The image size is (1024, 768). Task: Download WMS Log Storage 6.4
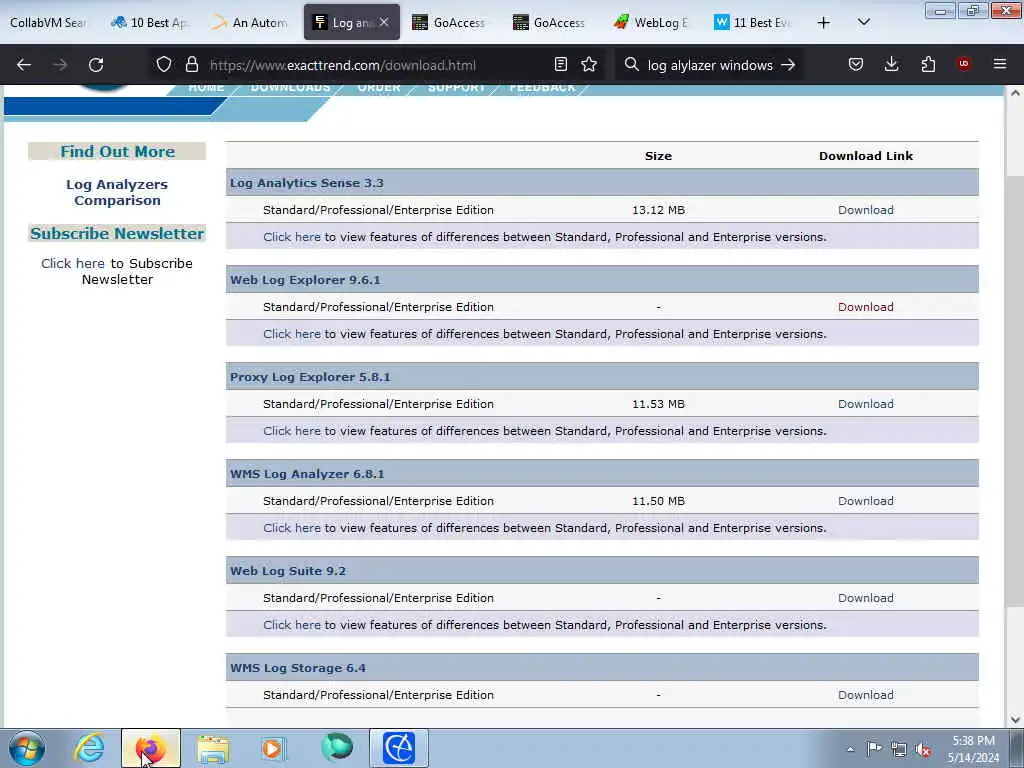[865, 695]
